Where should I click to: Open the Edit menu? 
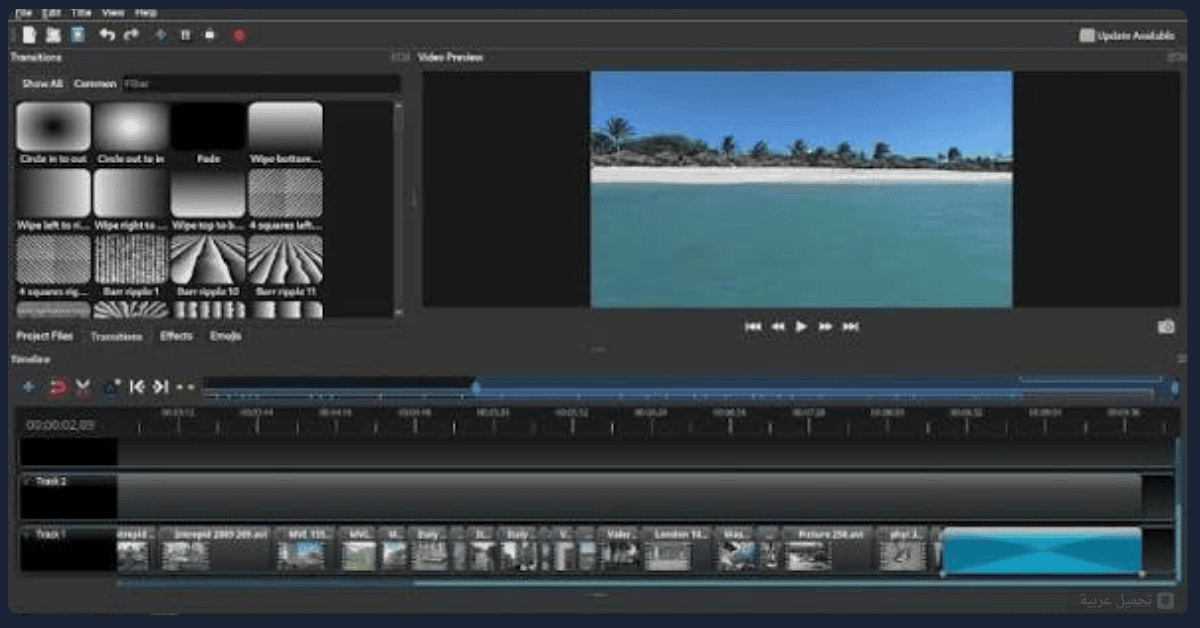click(x=52, y=13)
